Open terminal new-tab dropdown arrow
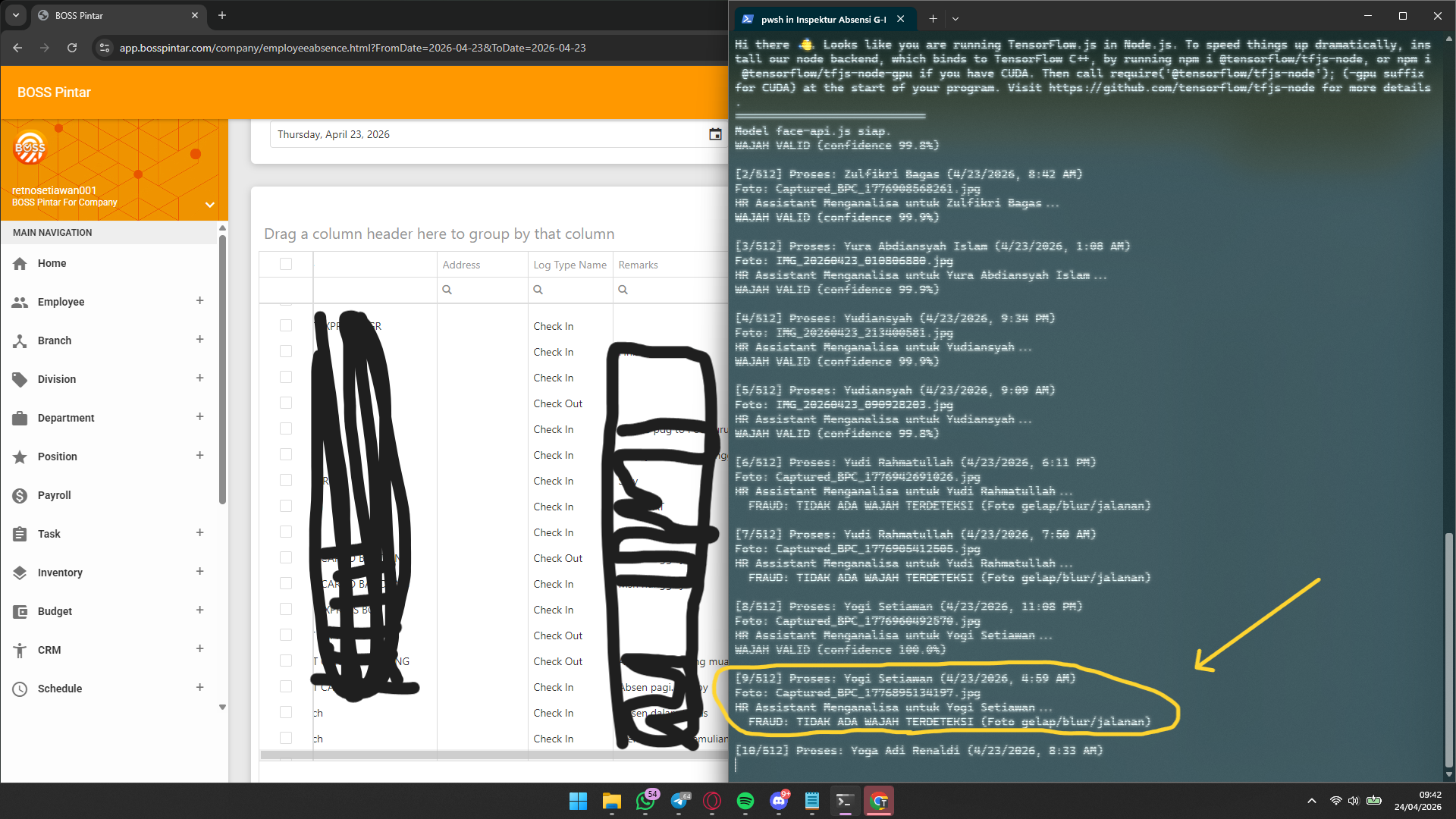Screen dimensions: 1456x819 coord(955,19)
